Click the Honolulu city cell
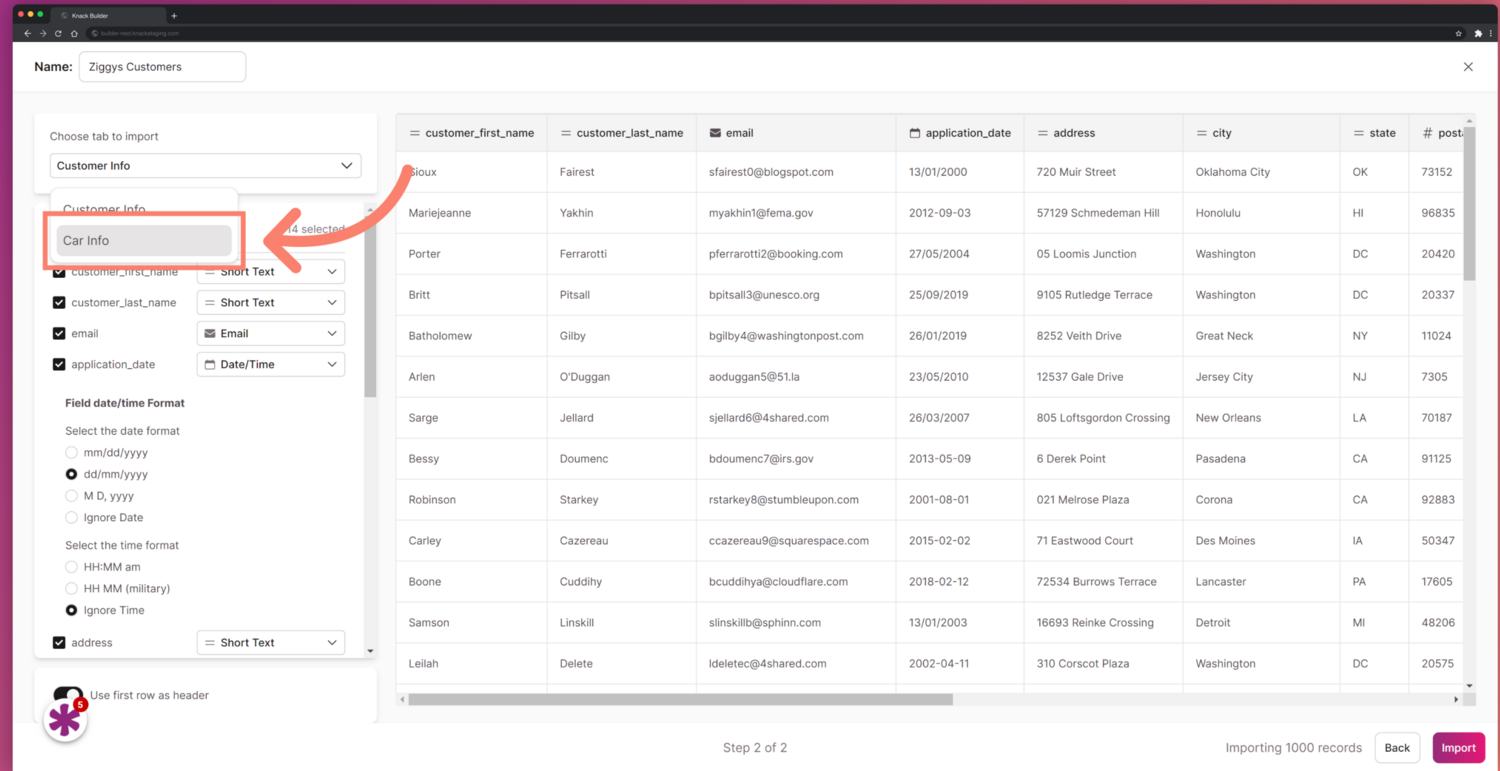The image size is (1500, 771). click(1261, 213)
